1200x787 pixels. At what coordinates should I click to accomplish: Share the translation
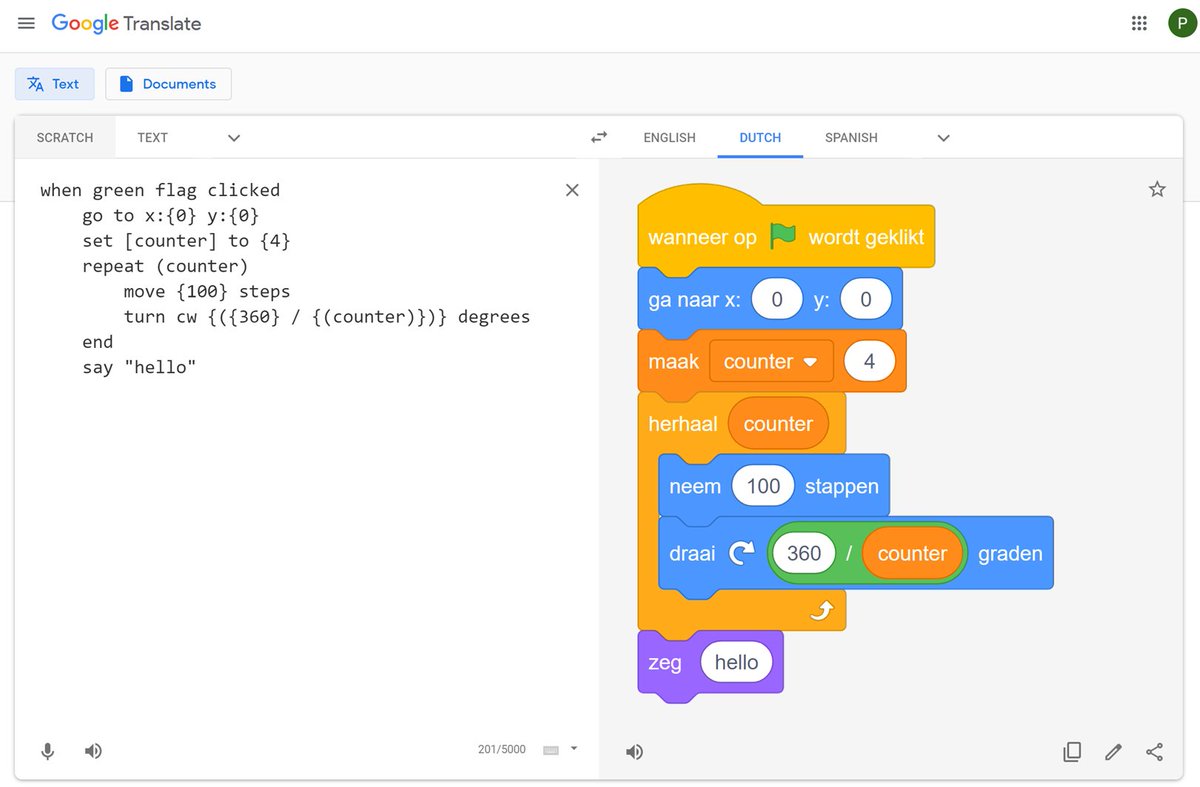1154,752
